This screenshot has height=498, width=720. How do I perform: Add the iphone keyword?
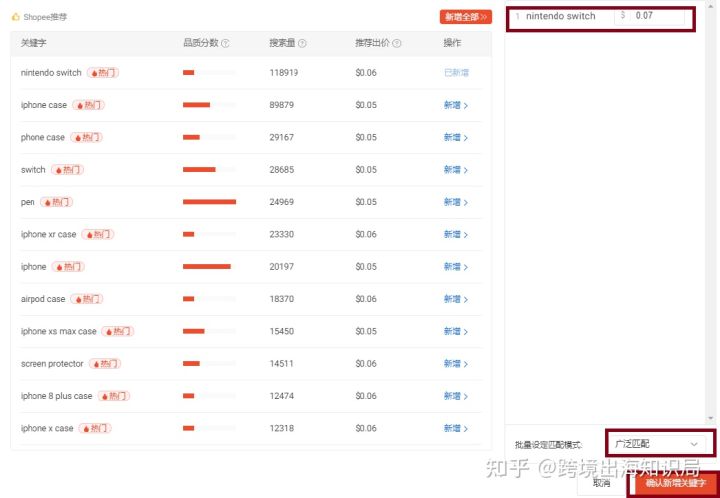456,267
